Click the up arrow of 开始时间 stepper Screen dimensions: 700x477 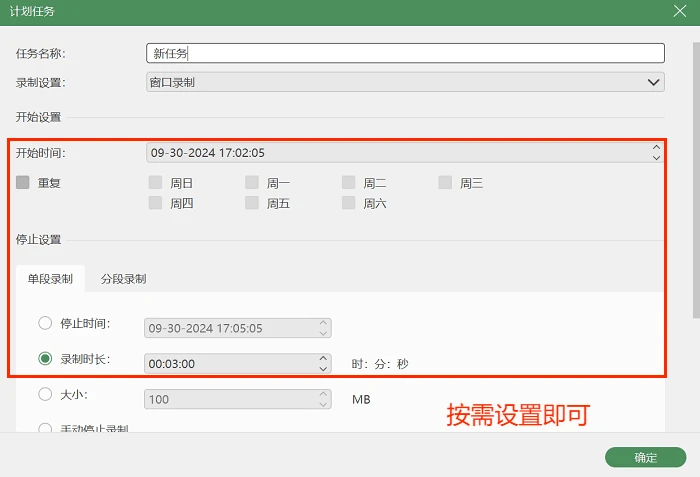tap(656, 147)
